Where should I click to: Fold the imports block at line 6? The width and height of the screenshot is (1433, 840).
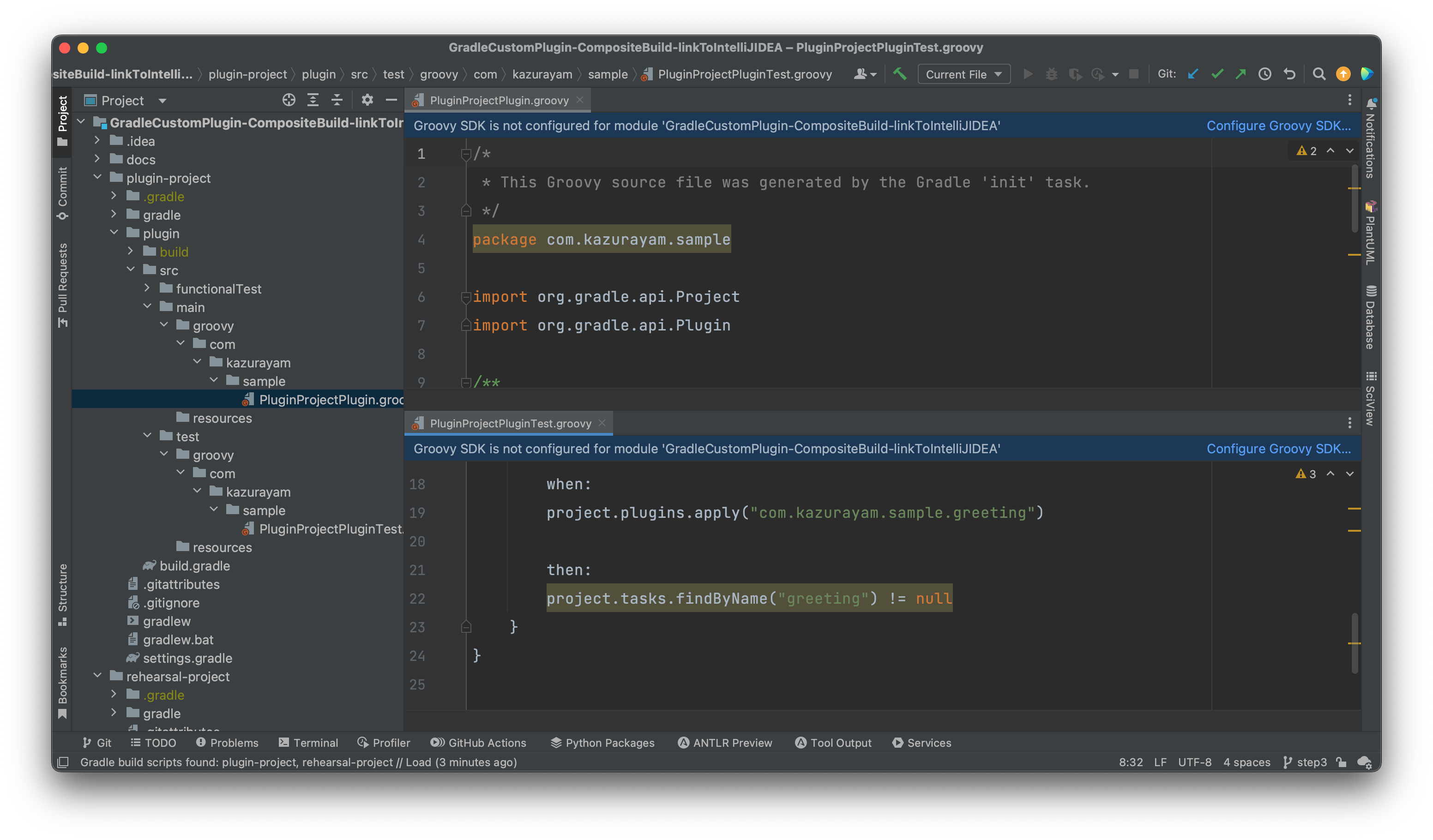466,296
